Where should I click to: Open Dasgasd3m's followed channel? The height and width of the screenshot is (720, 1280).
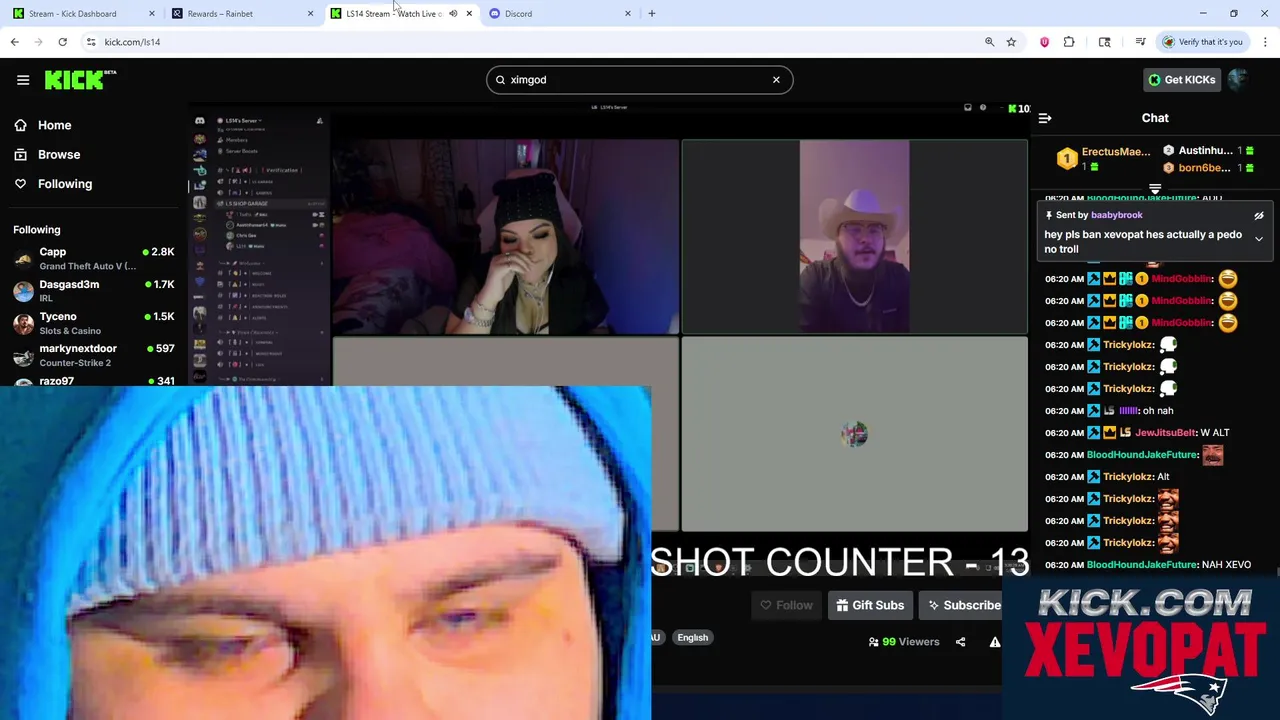click(x=94, y=291)
